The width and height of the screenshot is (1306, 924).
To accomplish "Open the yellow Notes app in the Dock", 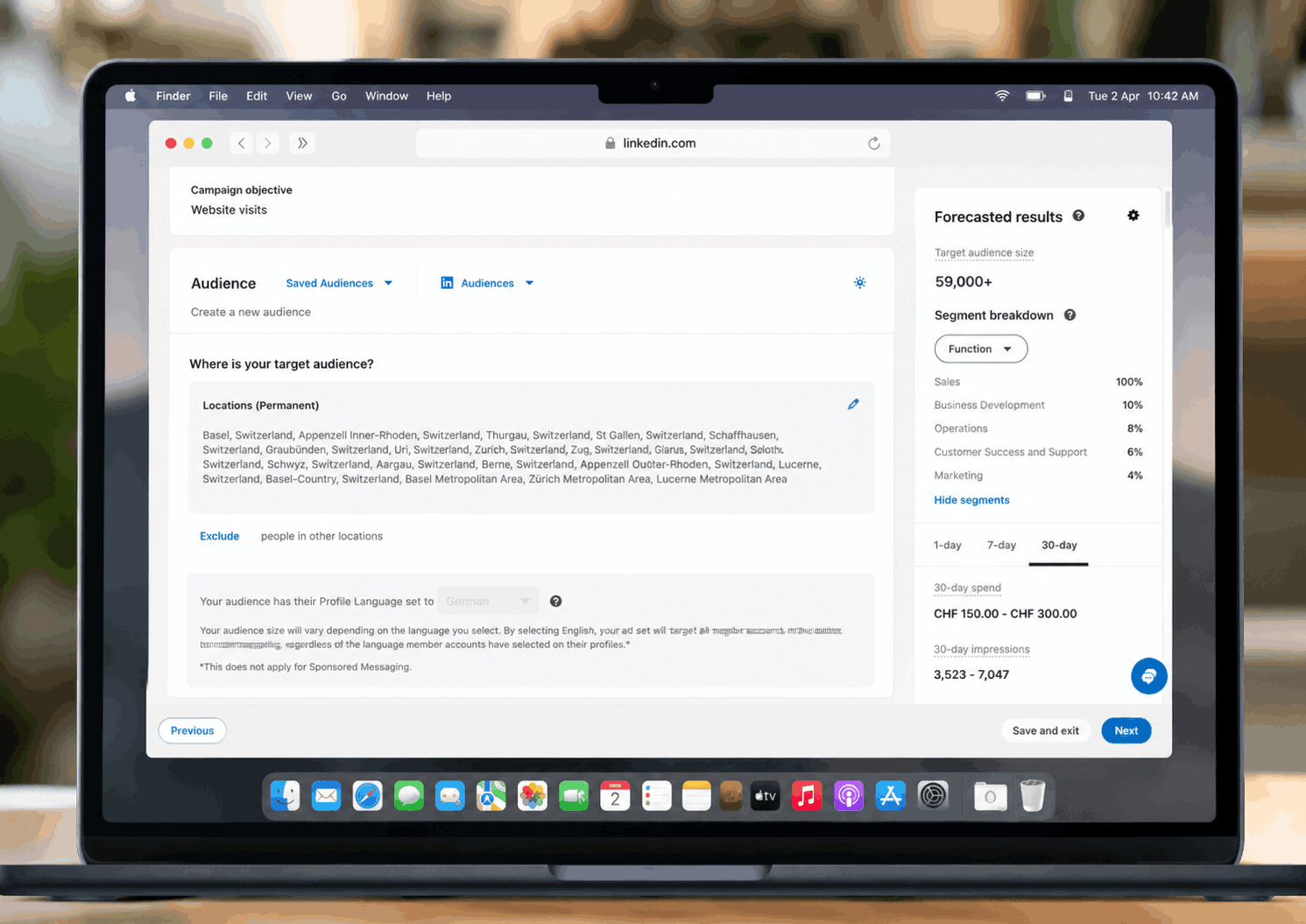I will 697,795.
